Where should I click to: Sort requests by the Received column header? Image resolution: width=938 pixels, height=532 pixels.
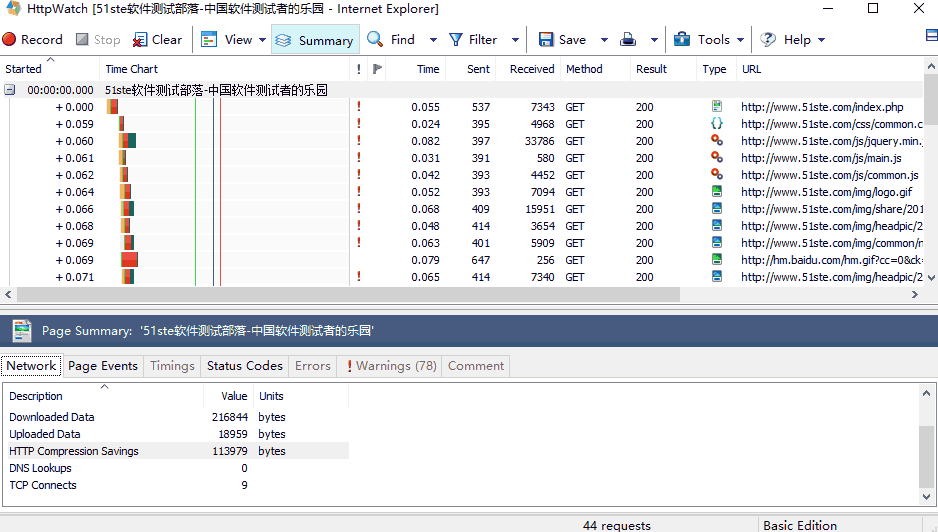click(531, 69)
